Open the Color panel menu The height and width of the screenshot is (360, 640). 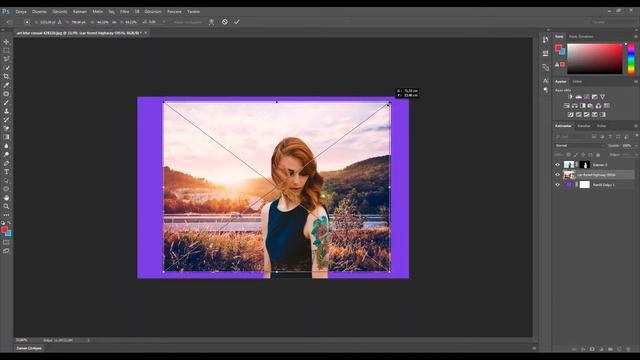636,36
